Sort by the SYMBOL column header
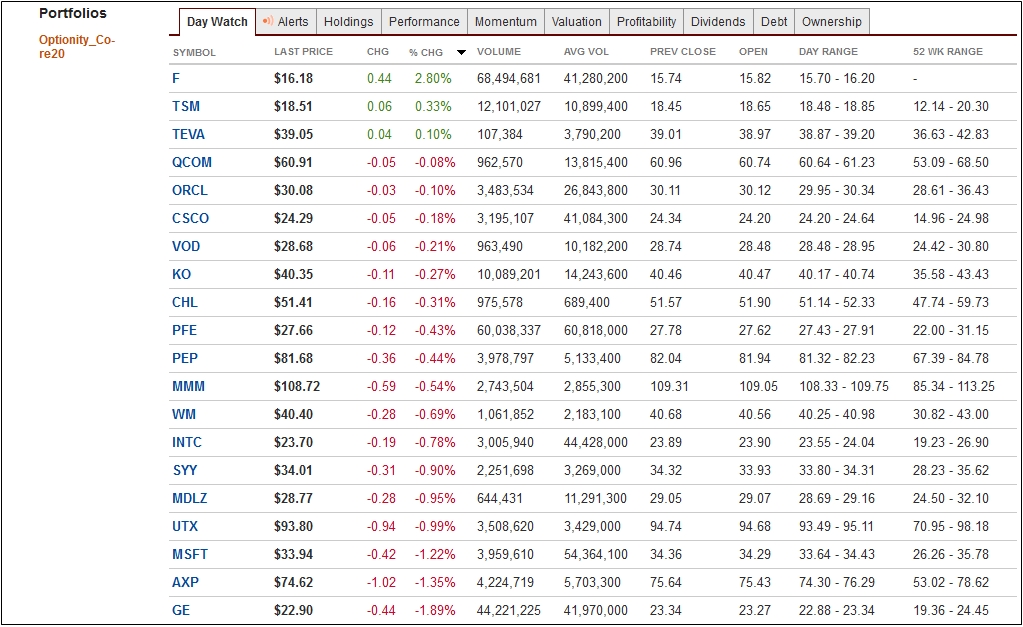The image size is (1023, 627). [194, 53]
